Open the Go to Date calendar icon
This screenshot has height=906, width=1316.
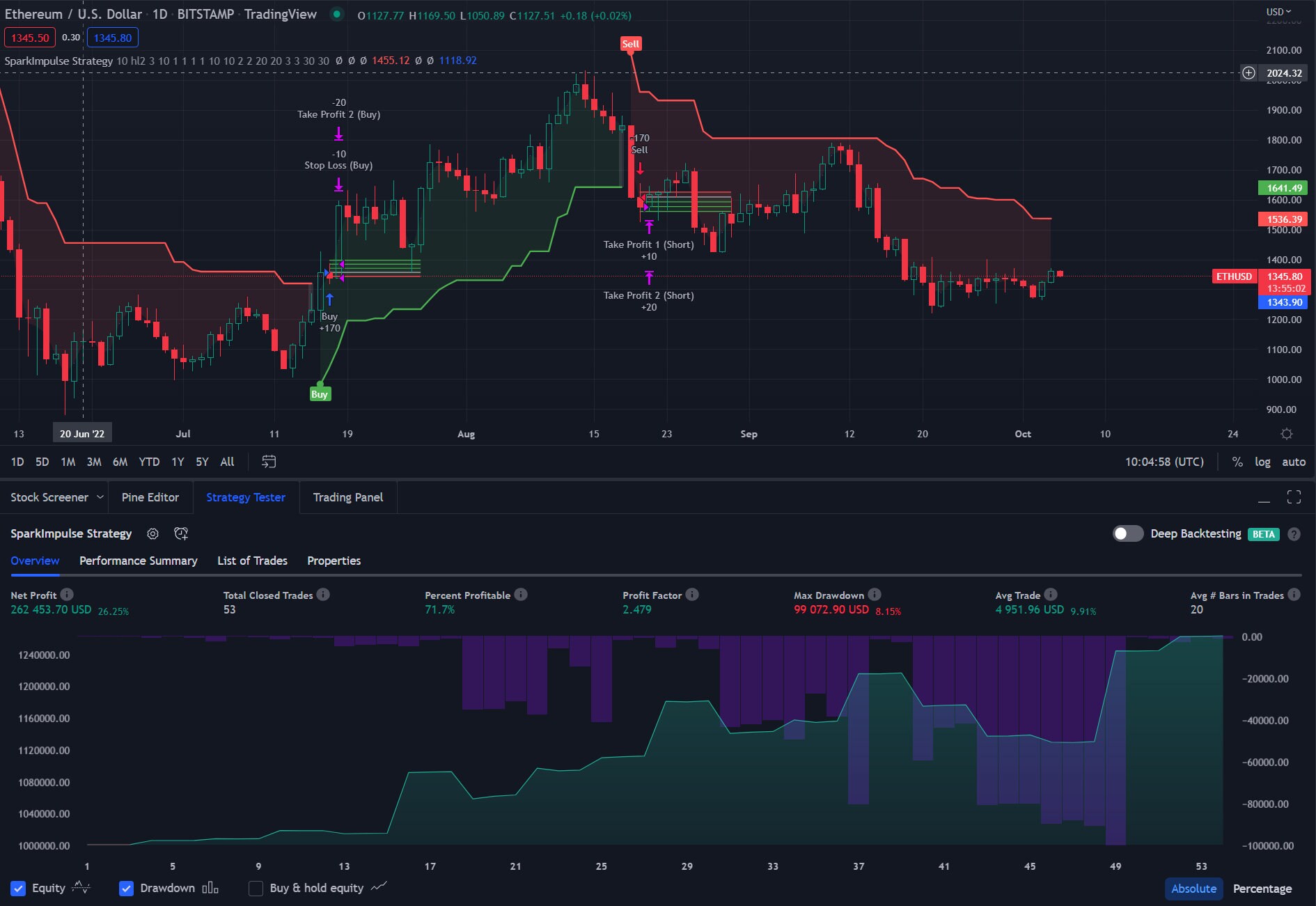click(x=268, y=461)
